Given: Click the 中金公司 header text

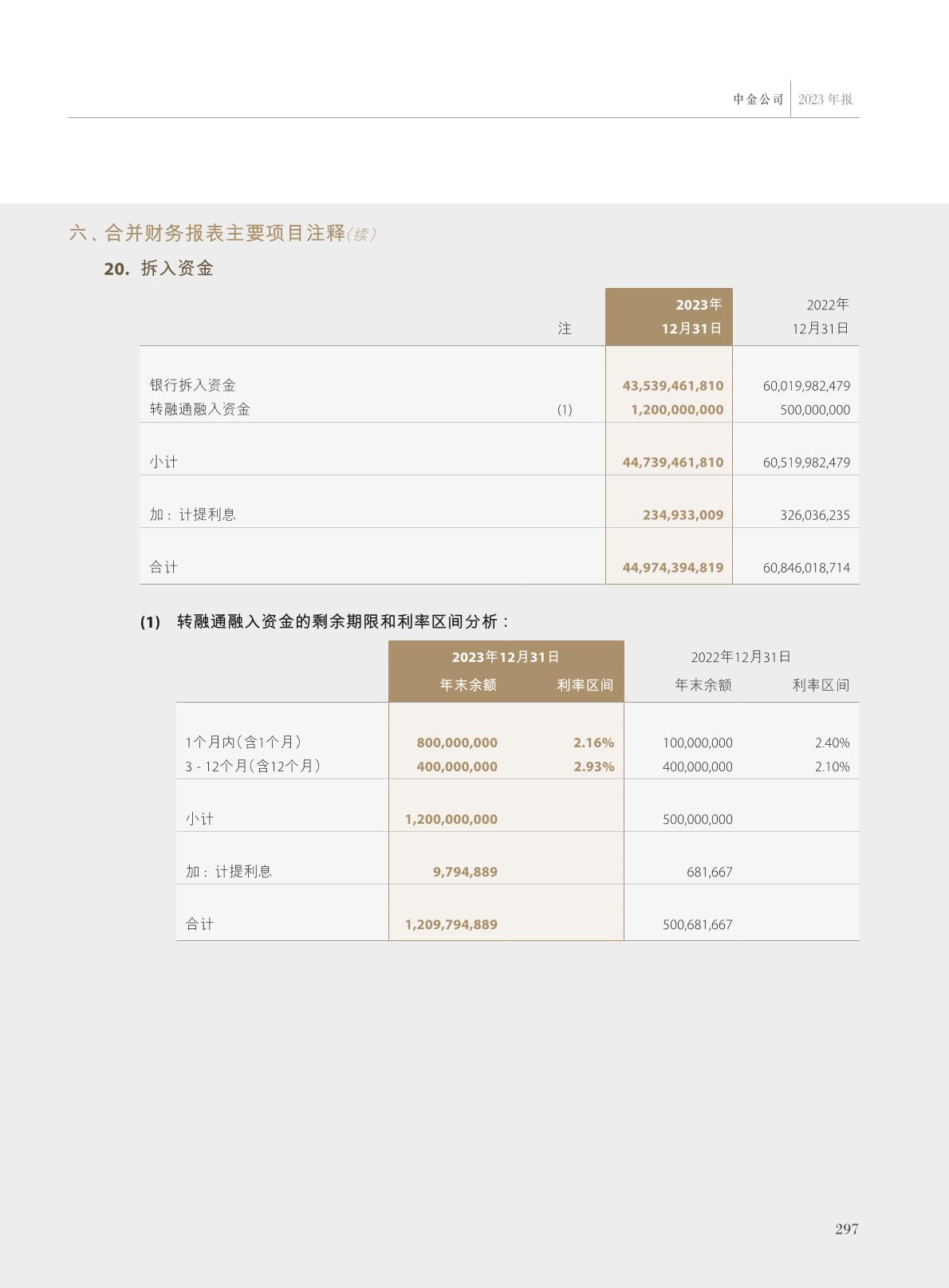Looking at the screenshot, I should [758, 100].
